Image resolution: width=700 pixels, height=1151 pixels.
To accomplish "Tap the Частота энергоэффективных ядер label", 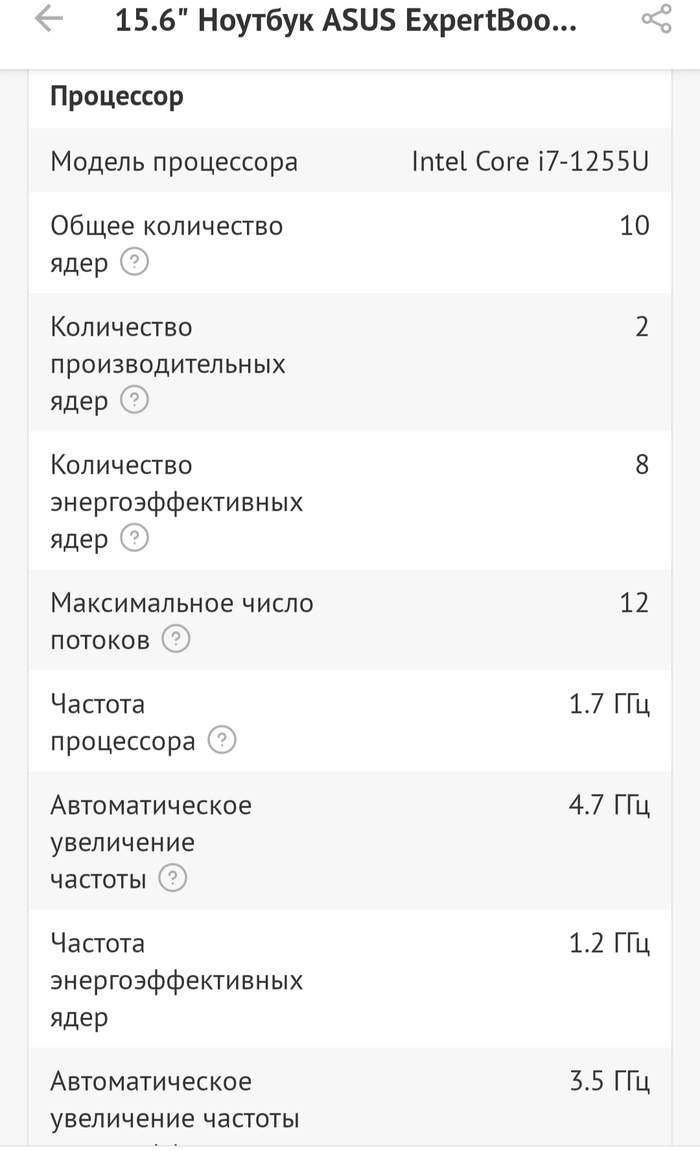I will coord(176,980).
